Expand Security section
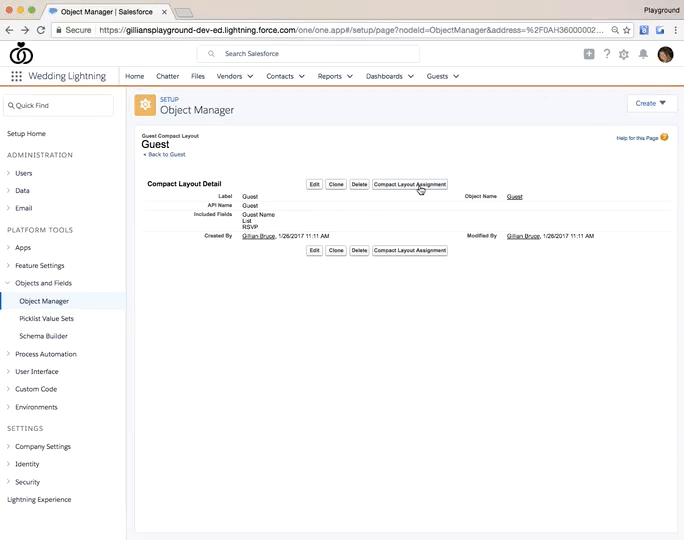 (x=8, y=482)
